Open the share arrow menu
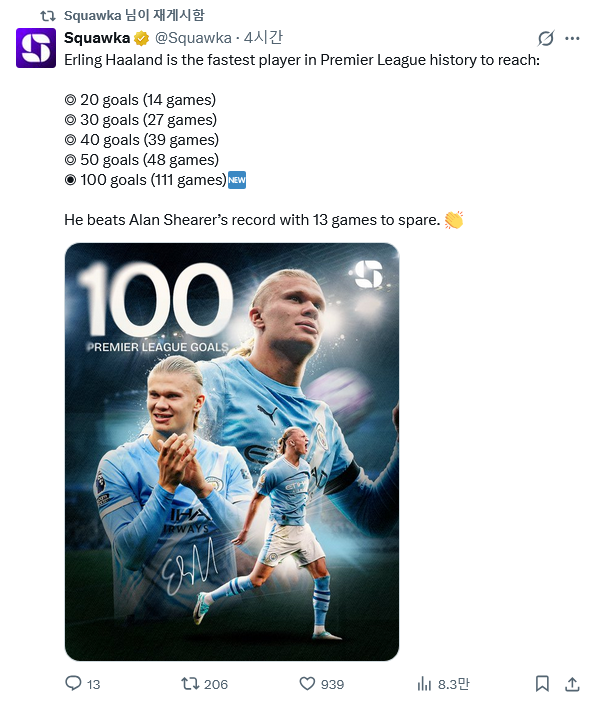 point(572,684)
